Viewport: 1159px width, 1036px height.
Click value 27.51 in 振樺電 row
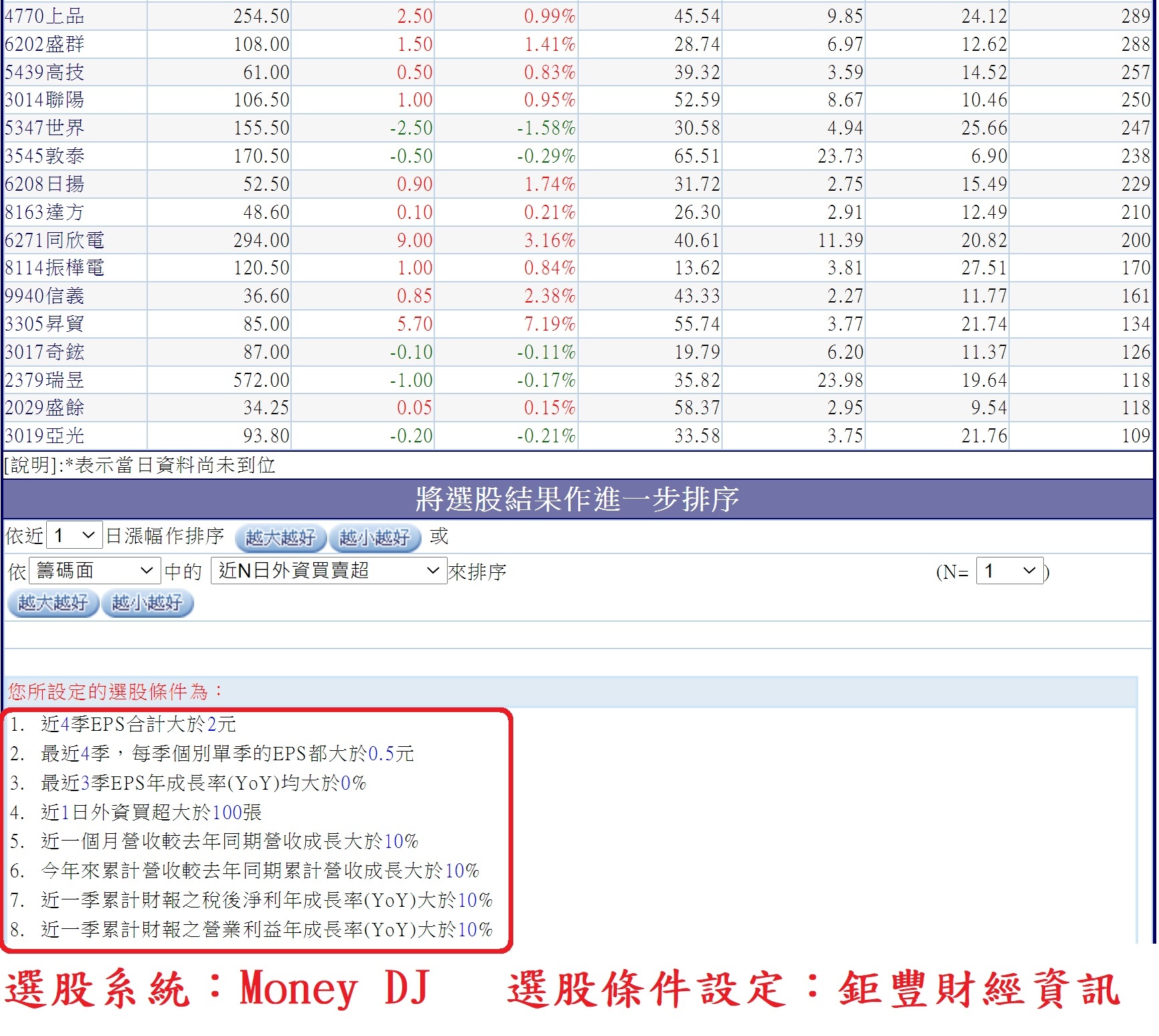point(984,268)
